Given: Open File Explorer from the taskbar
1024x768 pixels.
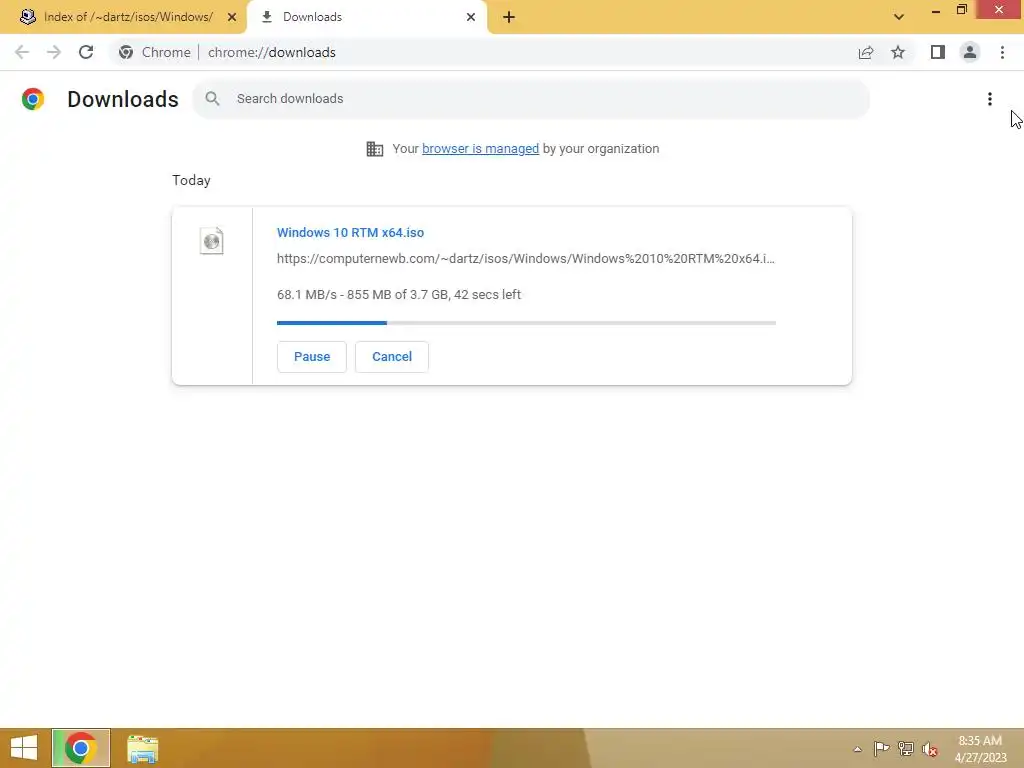Looking at the screenshot, I should [x=142, y=748].
